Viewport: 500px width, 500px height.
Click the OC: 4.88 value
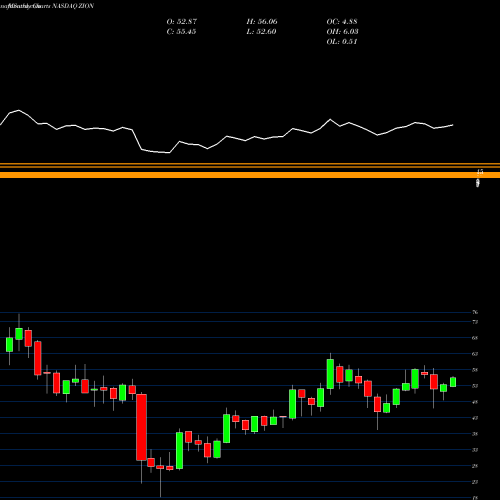pos(342,21)
